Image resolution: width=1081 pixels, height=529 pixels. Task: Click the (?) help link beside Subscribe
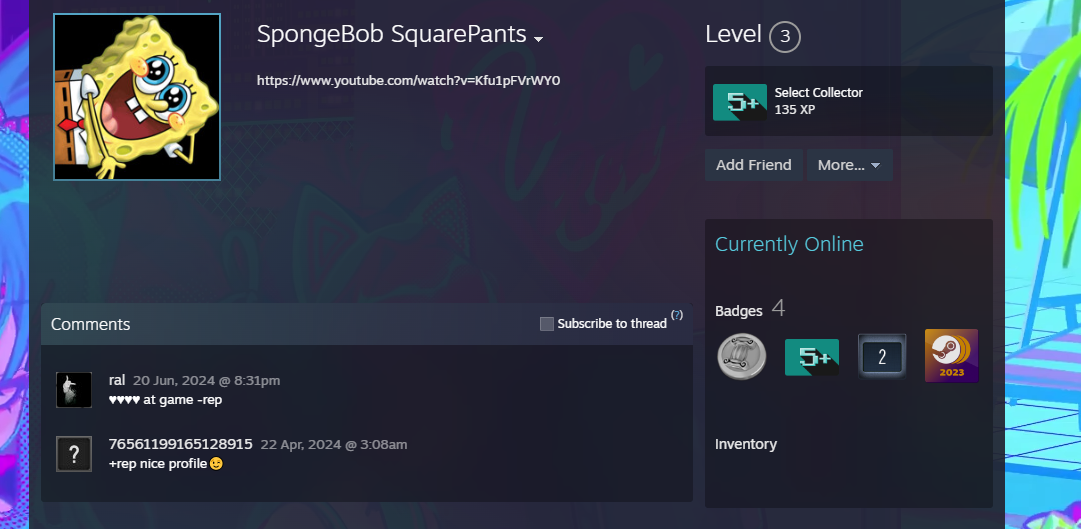click(x=677, y=315)
